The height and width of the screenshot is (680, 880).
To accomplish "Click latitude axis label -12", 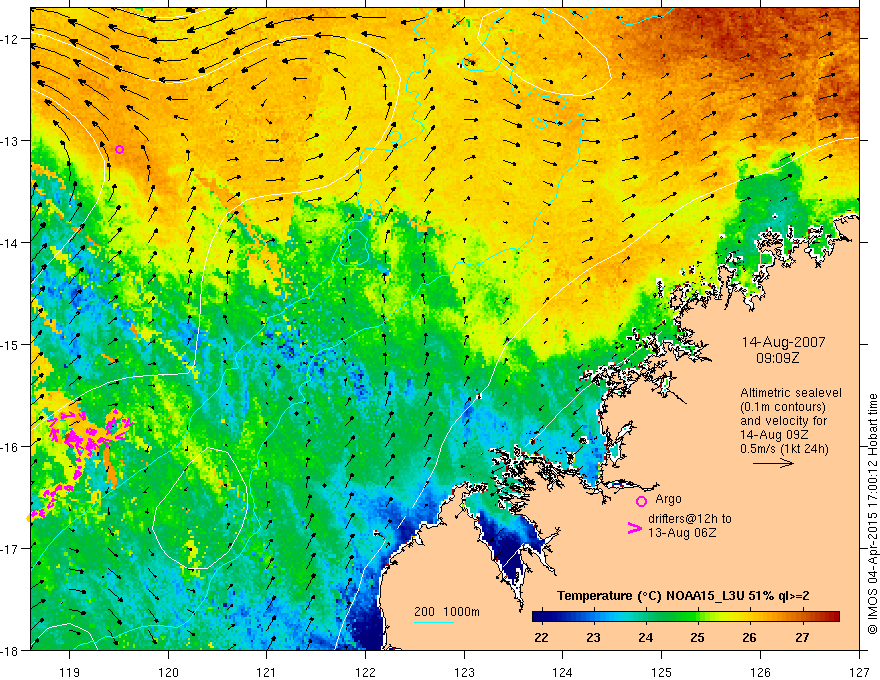I will [x=9, y=39].
